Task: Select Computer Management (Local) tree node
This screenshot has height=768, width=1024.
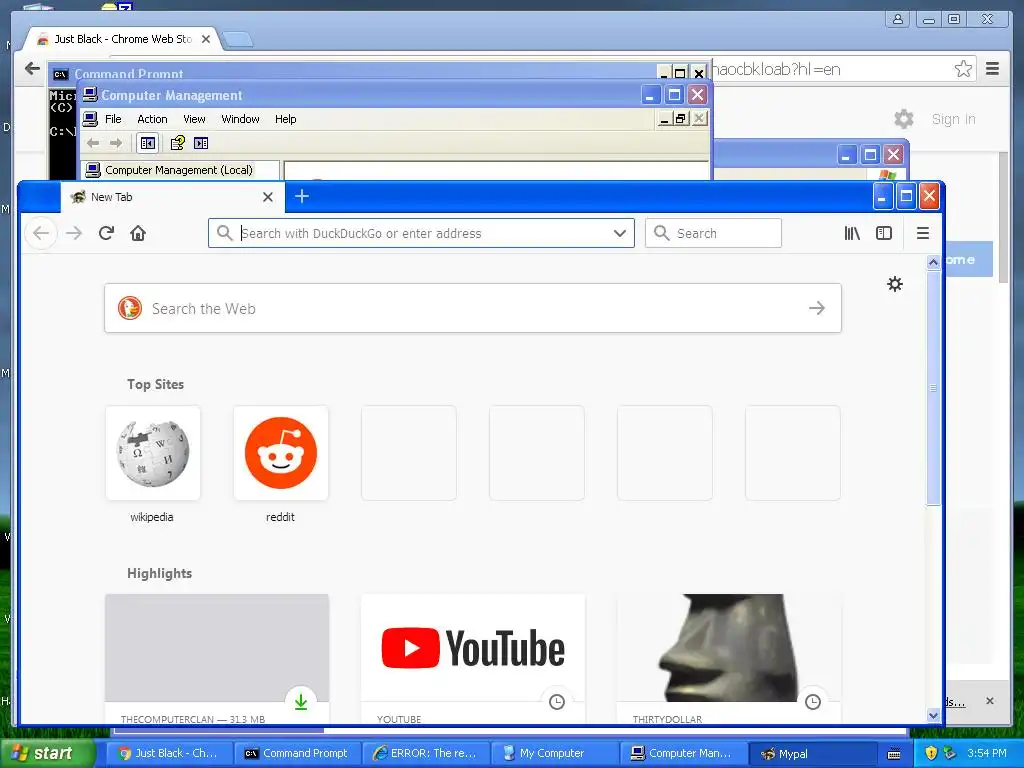Action: coord(179,170)
